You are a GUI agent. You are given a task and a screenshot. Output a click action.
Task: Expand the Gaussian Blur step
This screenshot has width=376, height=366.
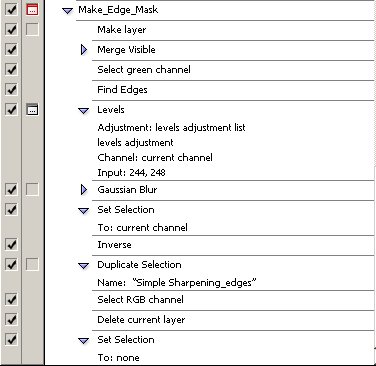(x=84, y=190)
